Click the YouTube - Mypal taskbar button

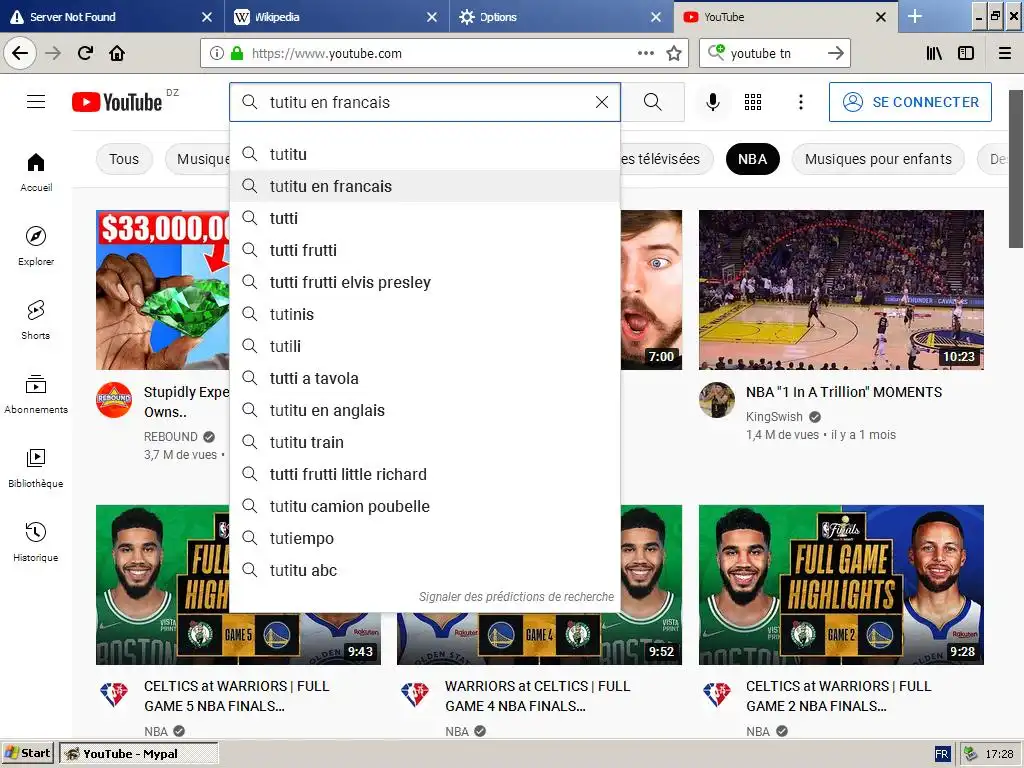coord(138,754)
